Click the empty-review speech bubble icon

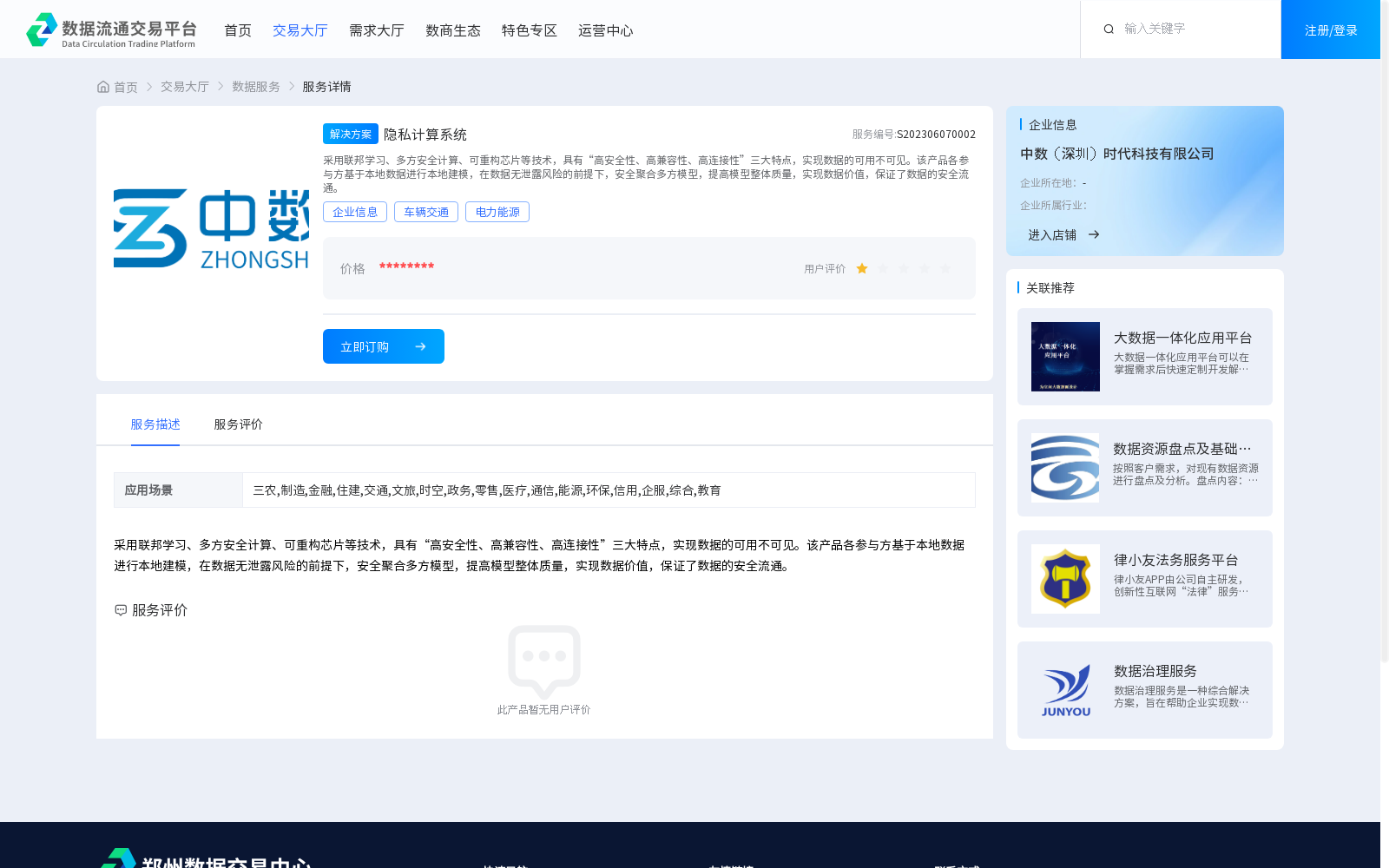544,661
